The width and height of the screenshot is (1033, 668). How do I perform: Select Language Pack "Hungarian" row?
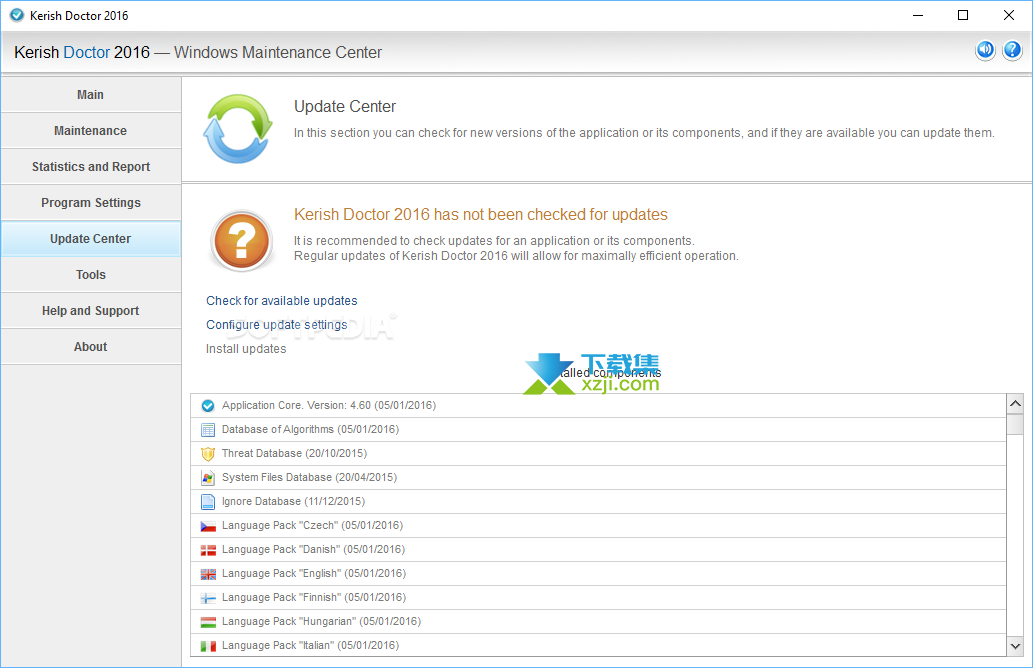pyautogui.click(x=320, y=622)
